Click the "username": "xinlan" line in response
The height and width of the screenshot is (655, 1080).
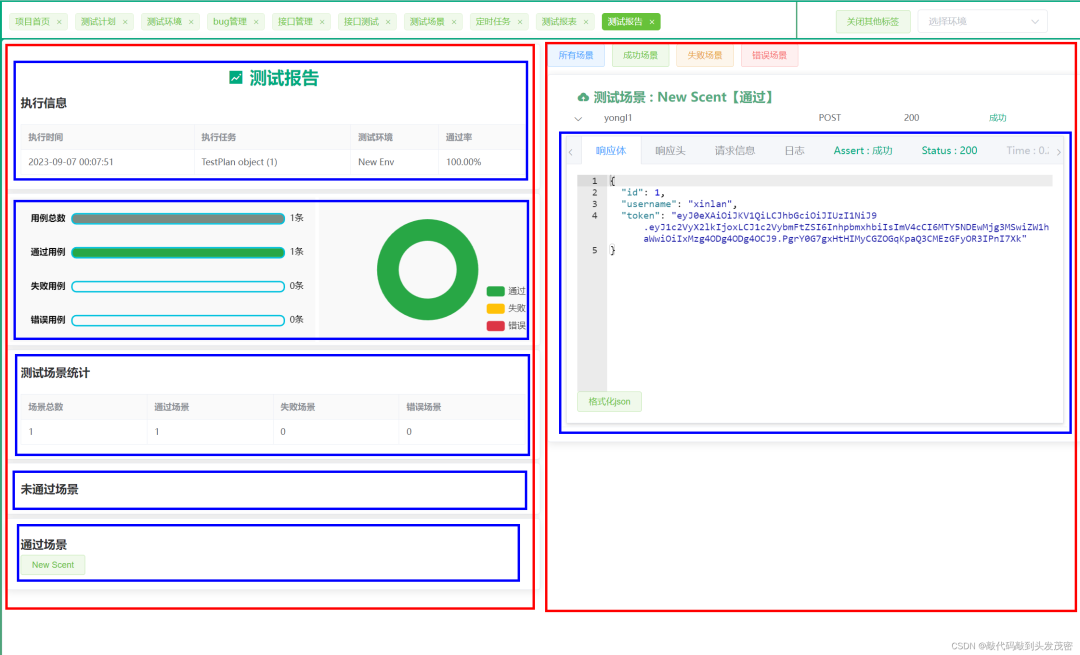678,204
